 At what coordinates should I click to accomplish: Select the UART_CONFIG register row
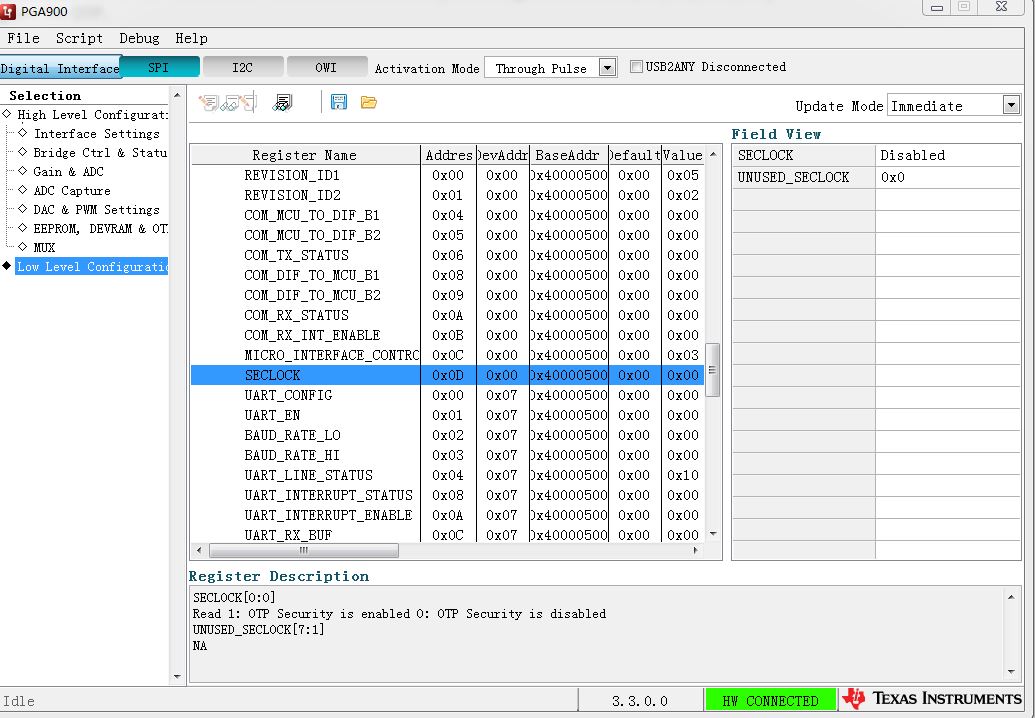point(447,395)
